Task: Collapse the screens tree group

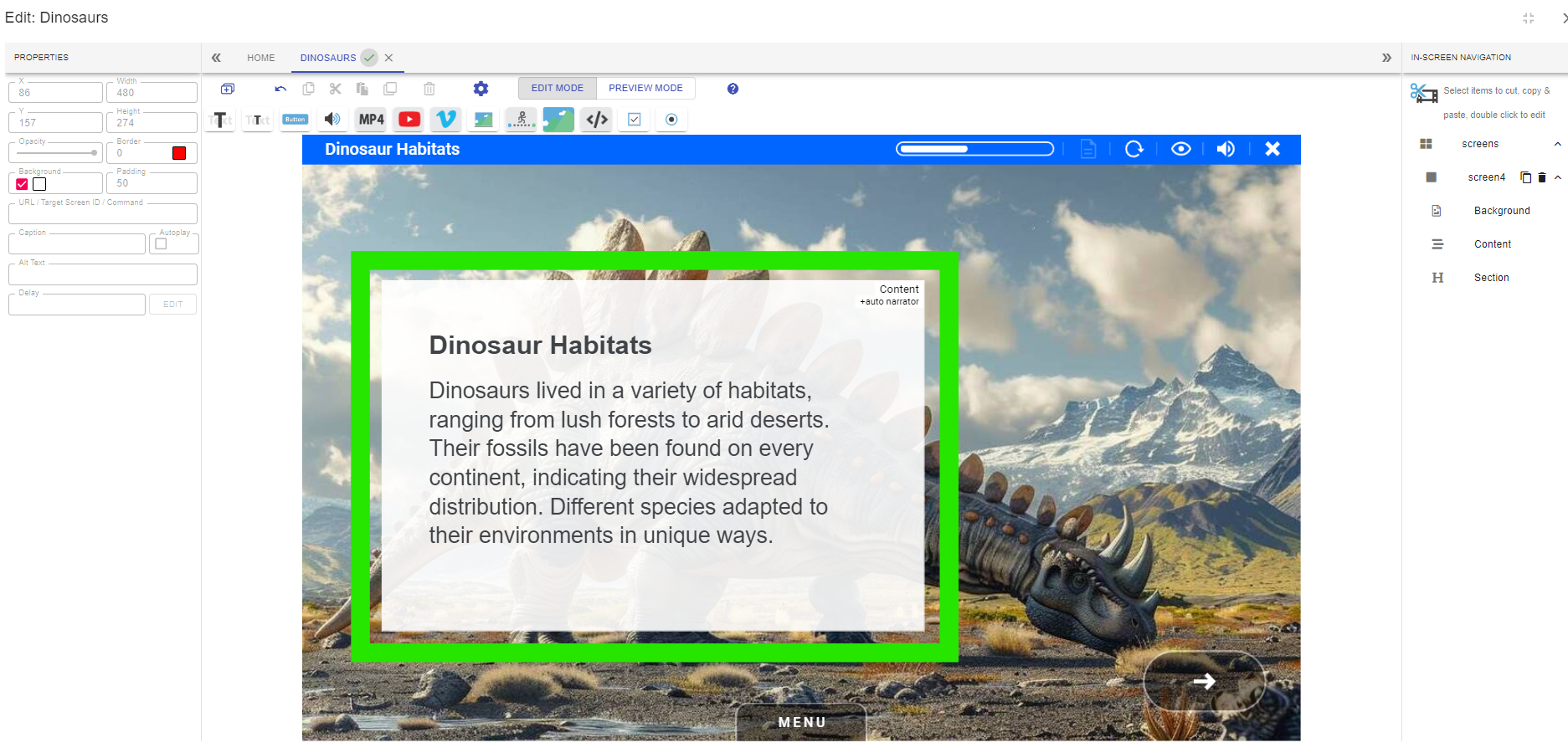Action: (x=1558, y=144)
